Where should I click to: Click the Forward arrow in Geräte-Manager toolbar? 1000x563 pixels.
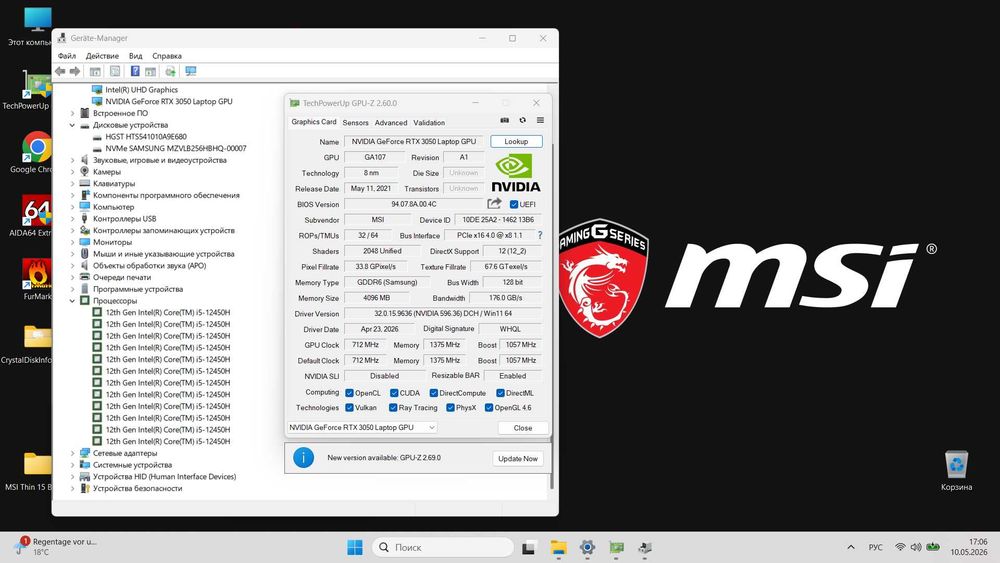point(75,71)
